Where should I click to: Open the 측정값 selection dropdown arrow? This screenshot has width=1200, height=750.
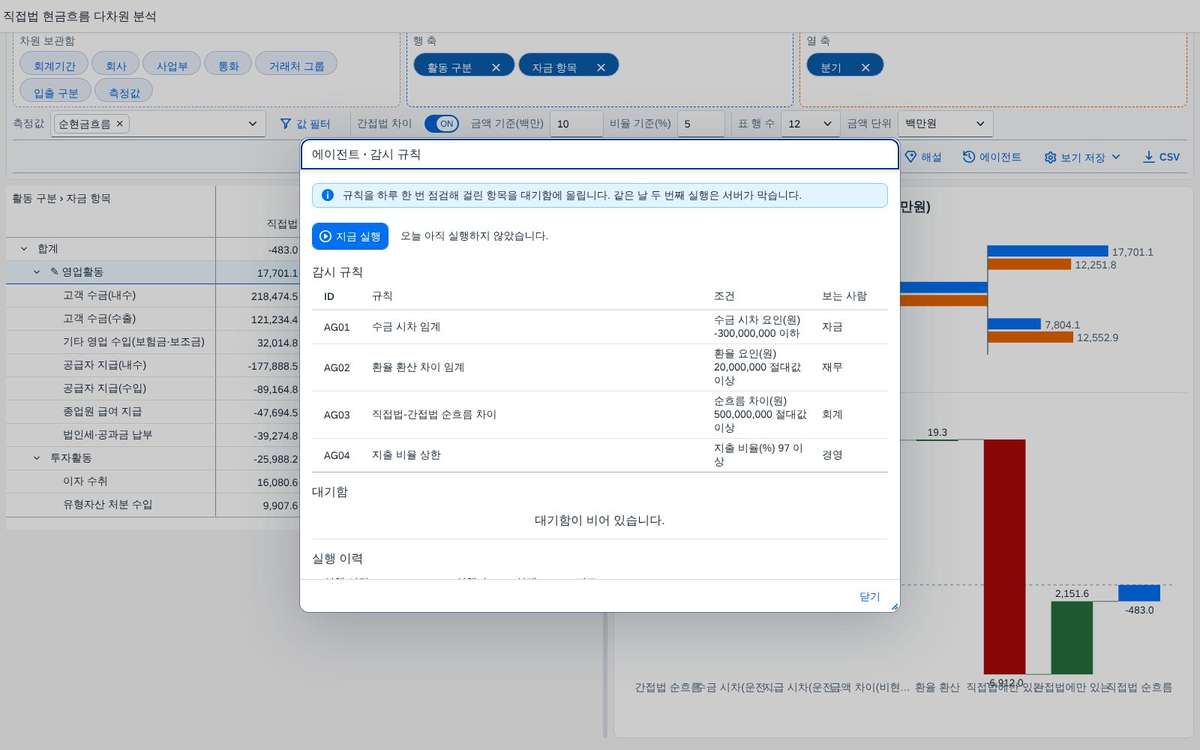[252, 124]
